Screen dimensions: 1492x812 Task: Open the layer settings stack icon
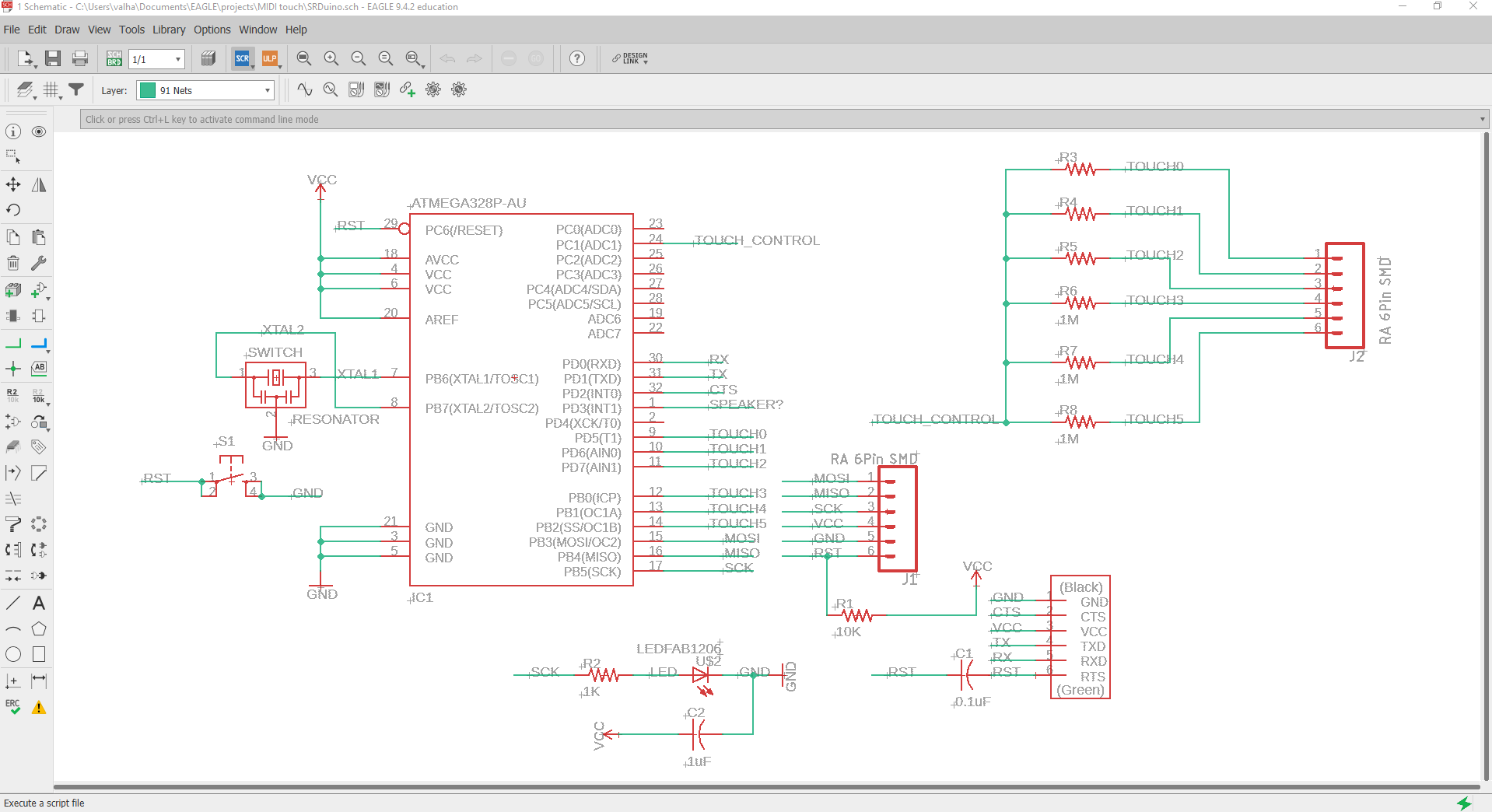26,89
